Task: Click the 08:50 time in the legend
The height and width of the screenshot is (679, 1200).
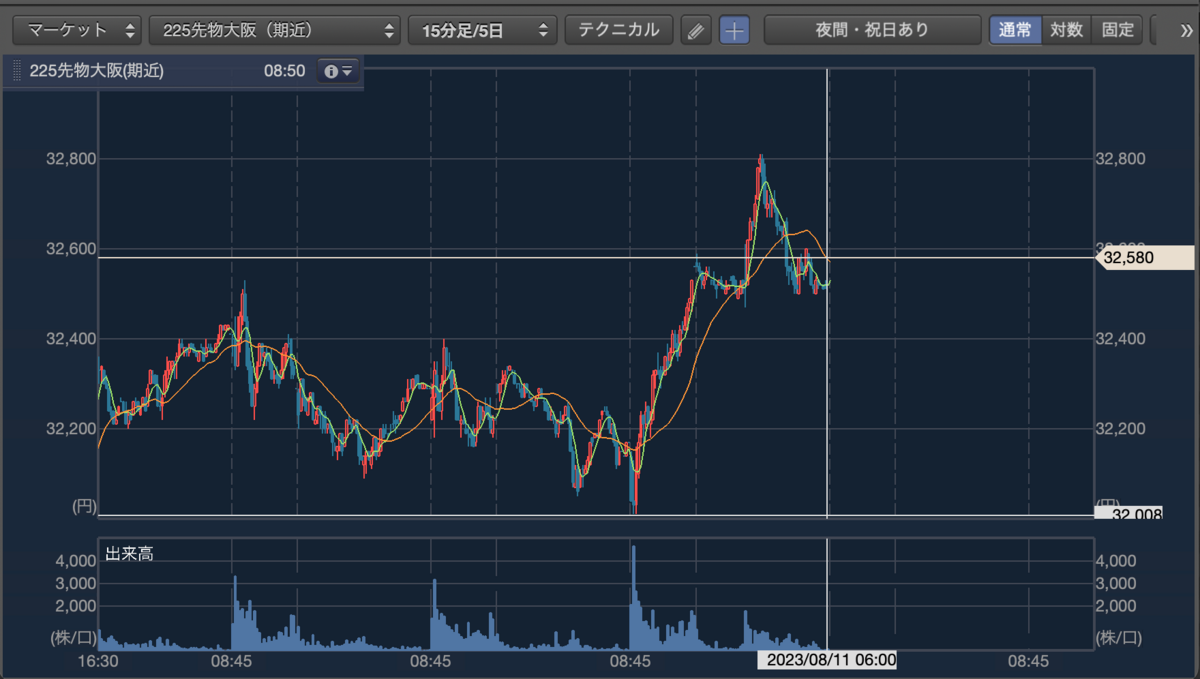Action: click(x=284, y=71)
